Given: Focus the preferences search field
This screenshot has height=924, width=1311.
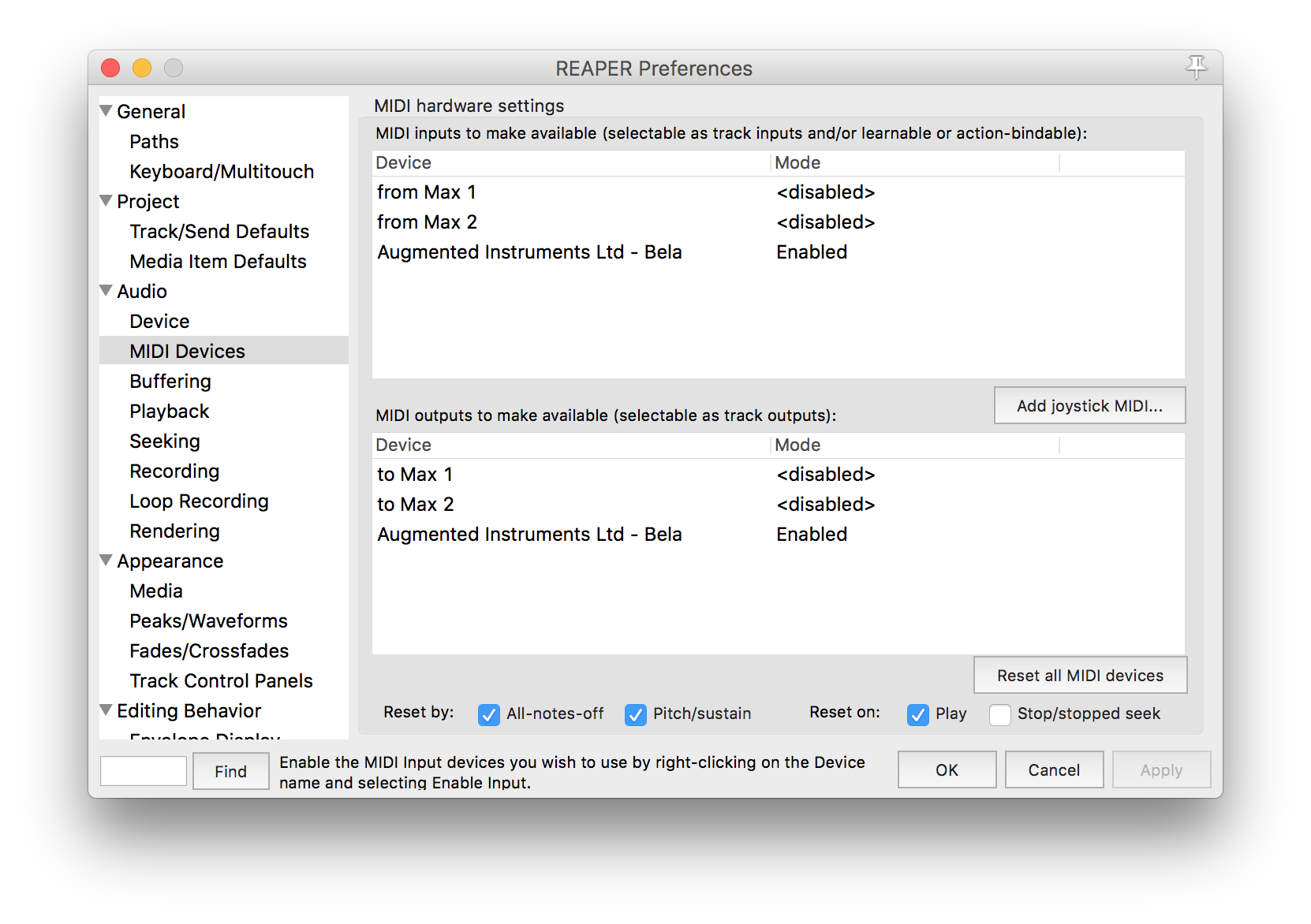Looking at the screenshot, I should click(144, 771).
